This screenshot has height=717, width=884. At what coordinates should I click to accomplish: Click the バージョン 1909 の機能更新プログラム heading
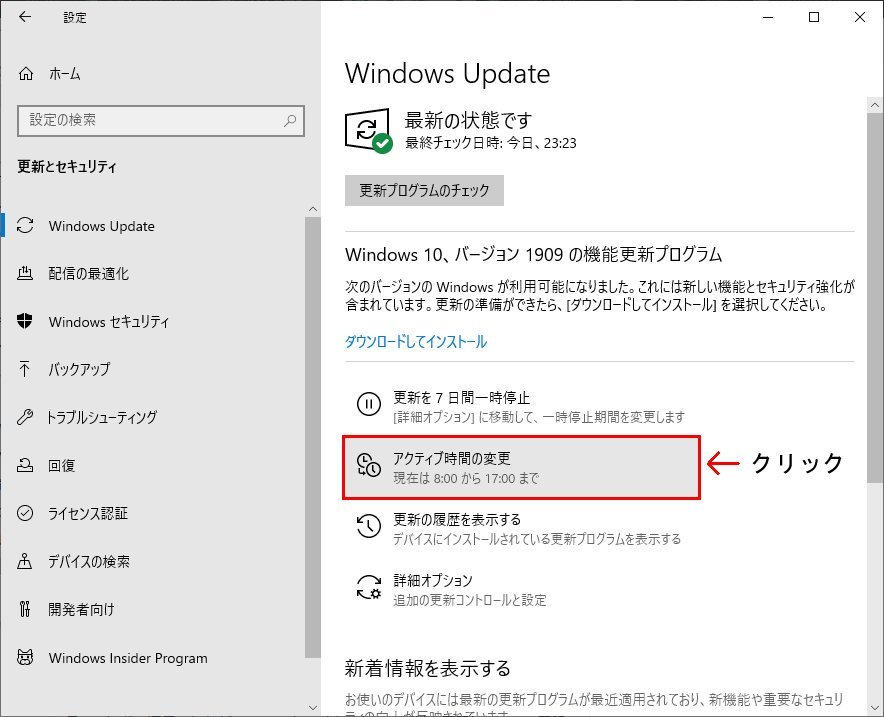[x=533, y=254]
